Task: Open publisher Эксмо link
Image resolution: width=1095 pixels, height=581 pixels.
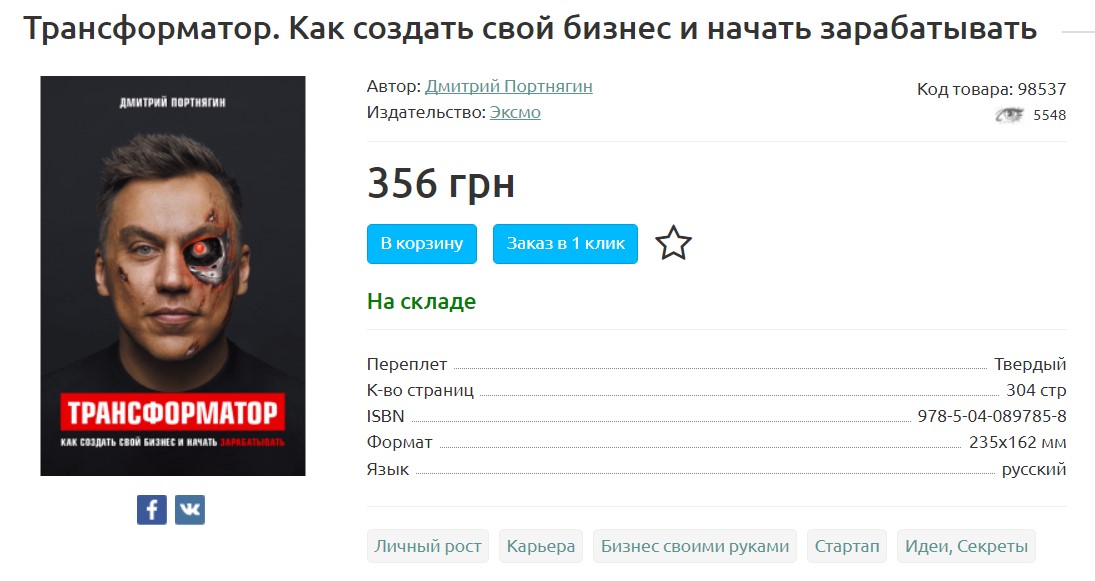Action: [515, 112]
